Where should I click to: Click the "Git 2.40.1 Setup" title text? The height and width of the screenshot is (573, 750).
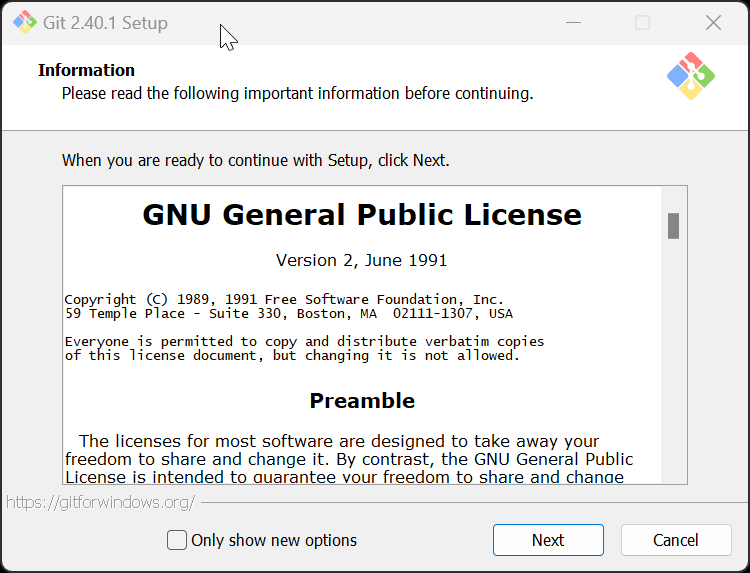tap(107, 22)
